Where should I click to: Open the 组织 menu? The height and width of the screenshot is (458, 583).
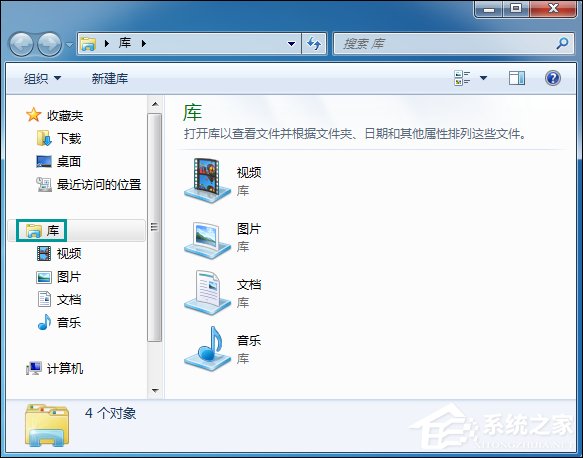coord(42,78)
